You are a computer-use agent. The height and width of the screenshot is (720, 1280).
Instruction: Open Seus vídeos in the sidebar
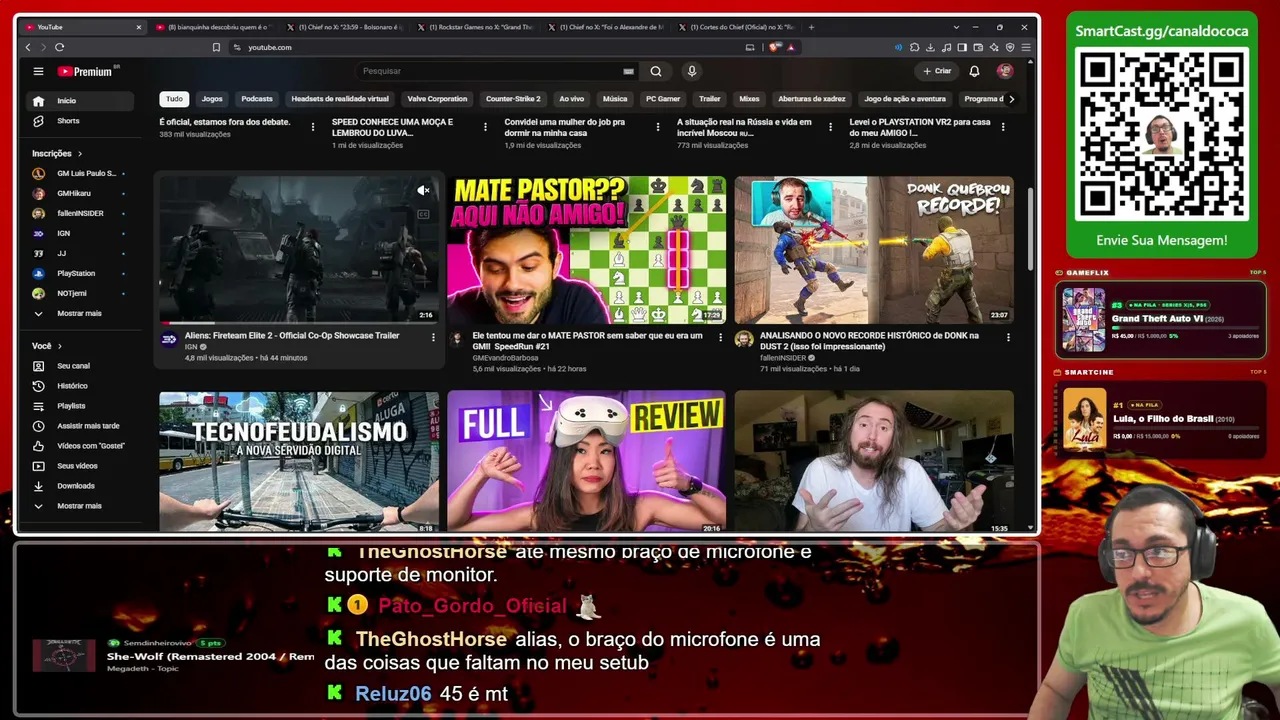pyautogui.click(x=81, y=466)
